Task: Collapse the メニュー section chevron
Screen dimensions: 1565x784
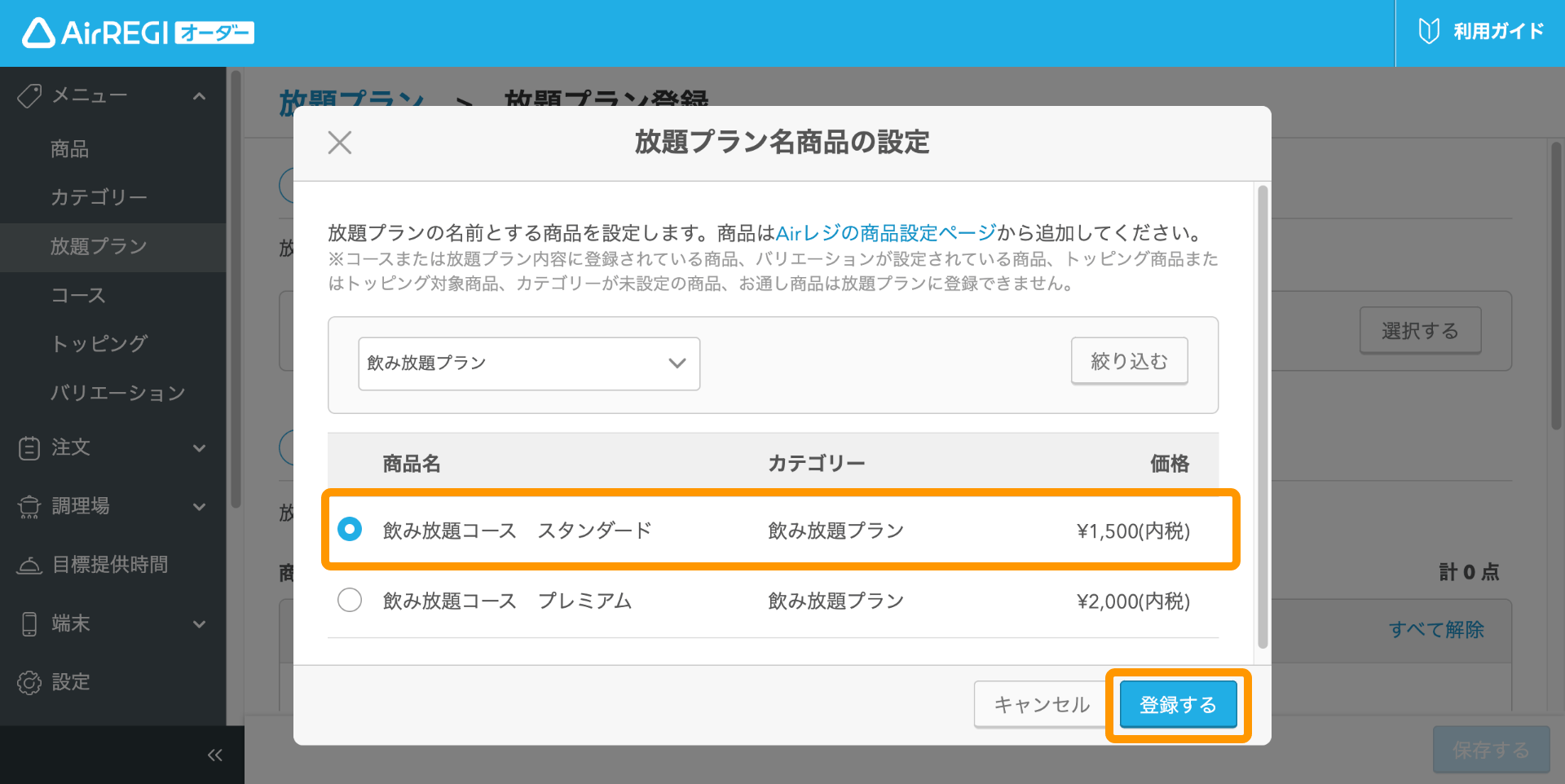Action: tap(199, 96)
